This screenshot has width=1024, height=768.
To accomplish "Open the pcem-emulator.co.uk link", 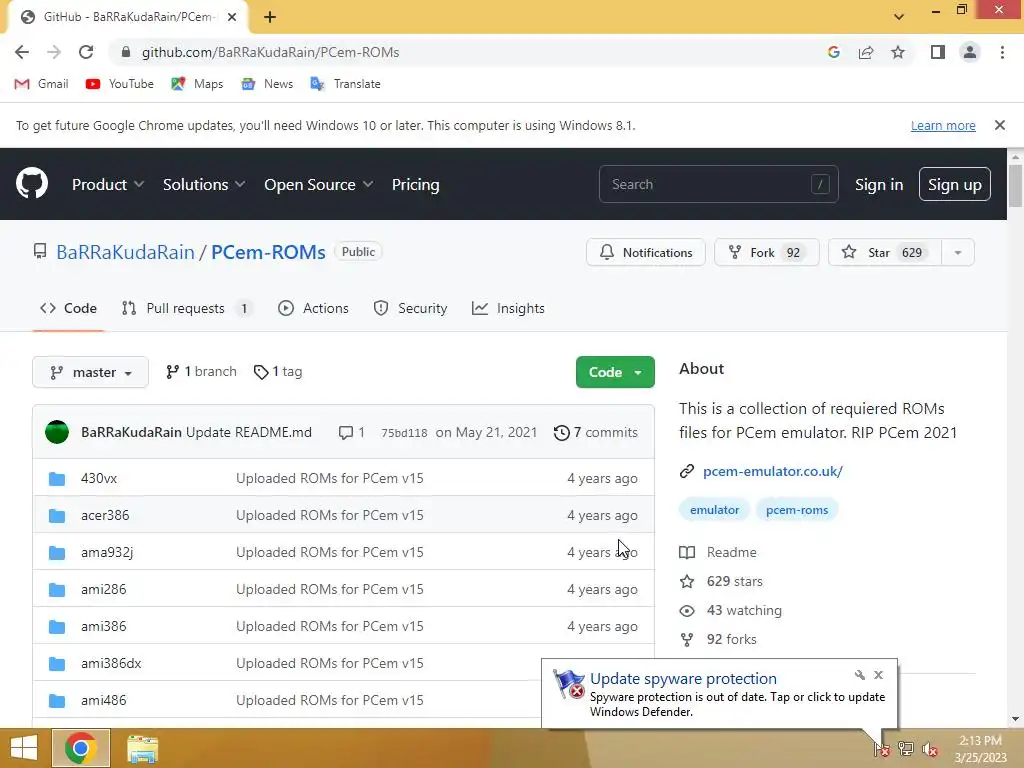I will pos(773,471).
